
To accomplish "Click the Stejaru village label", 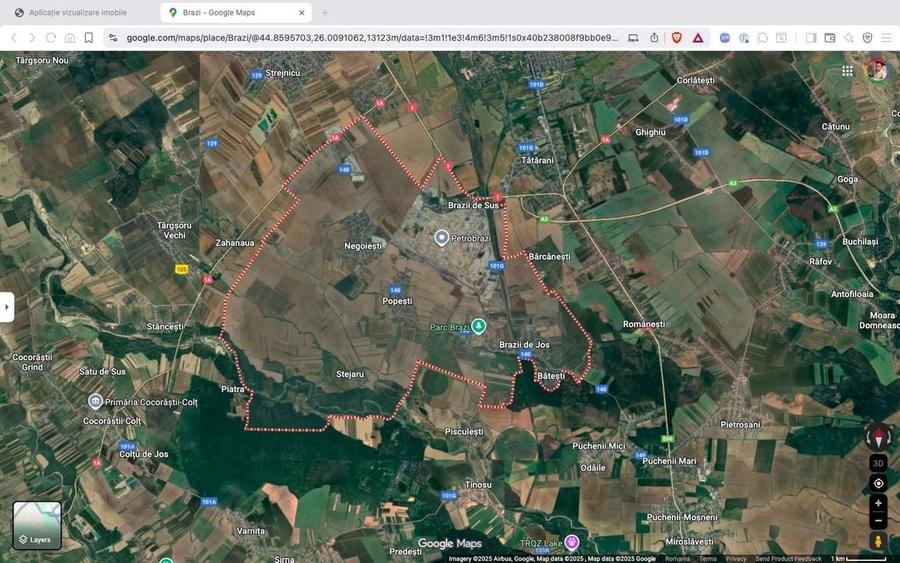I will (x=350, y=374).
